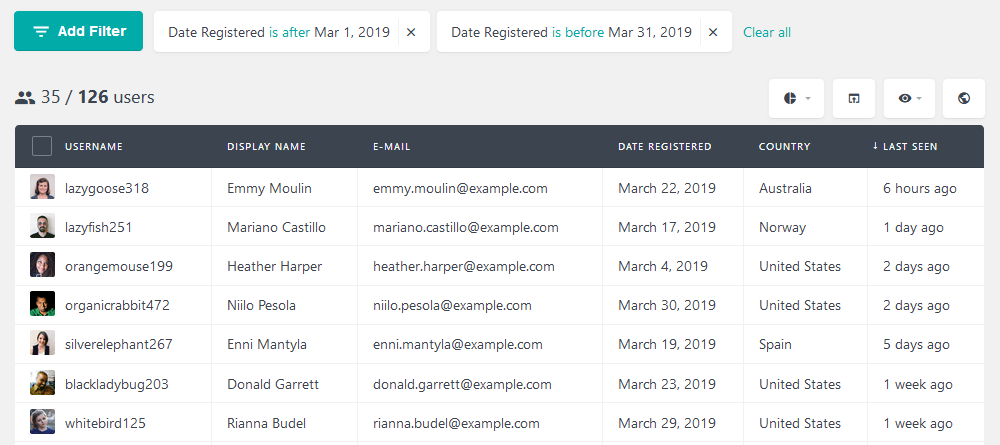The height and width of the screenshot is (445, 1000).
Task: Click the Add Filter button
Action: [78, 31]
